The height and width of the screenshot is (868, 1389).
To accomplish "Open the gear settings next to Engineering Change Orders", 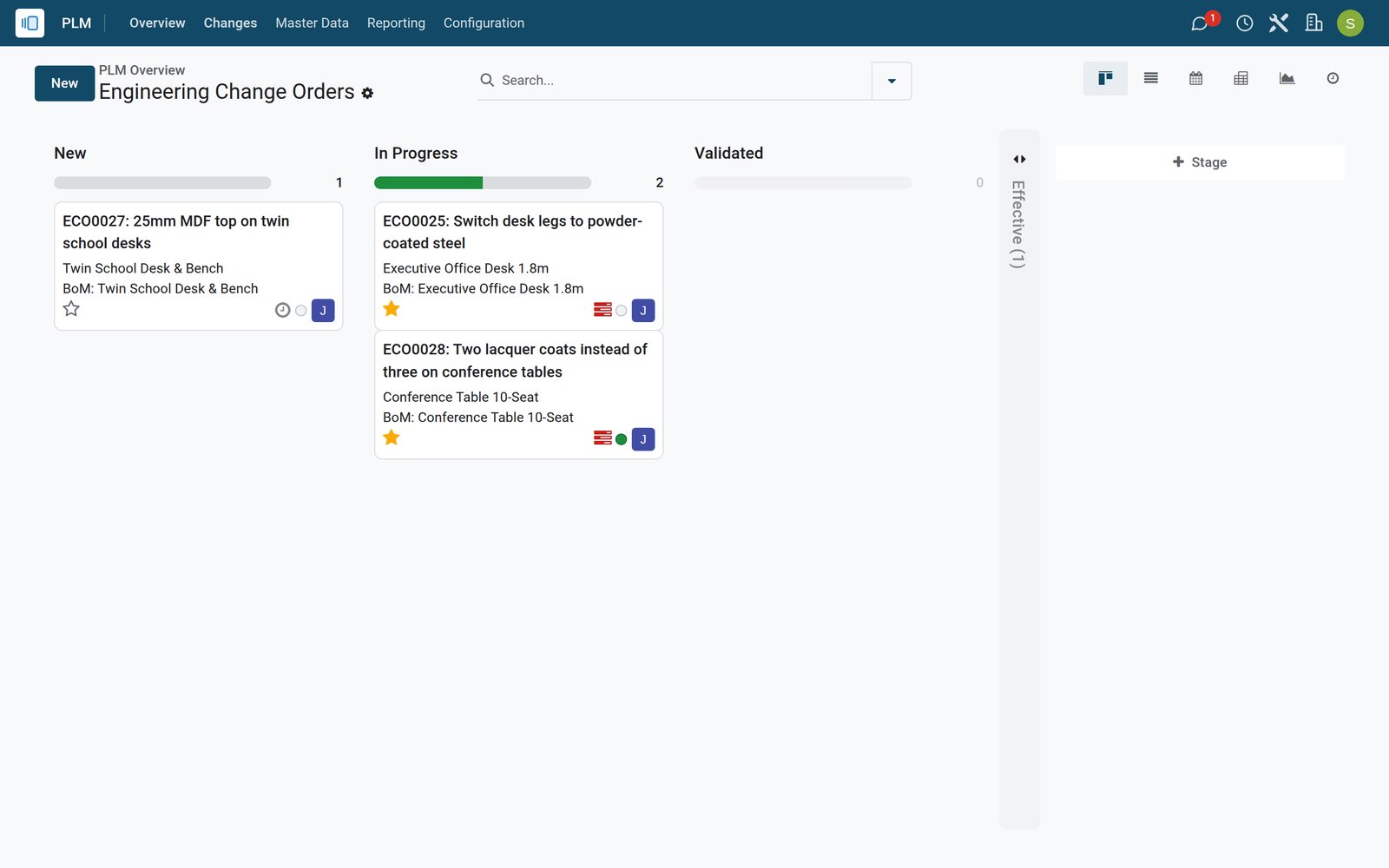I will 367,93.
